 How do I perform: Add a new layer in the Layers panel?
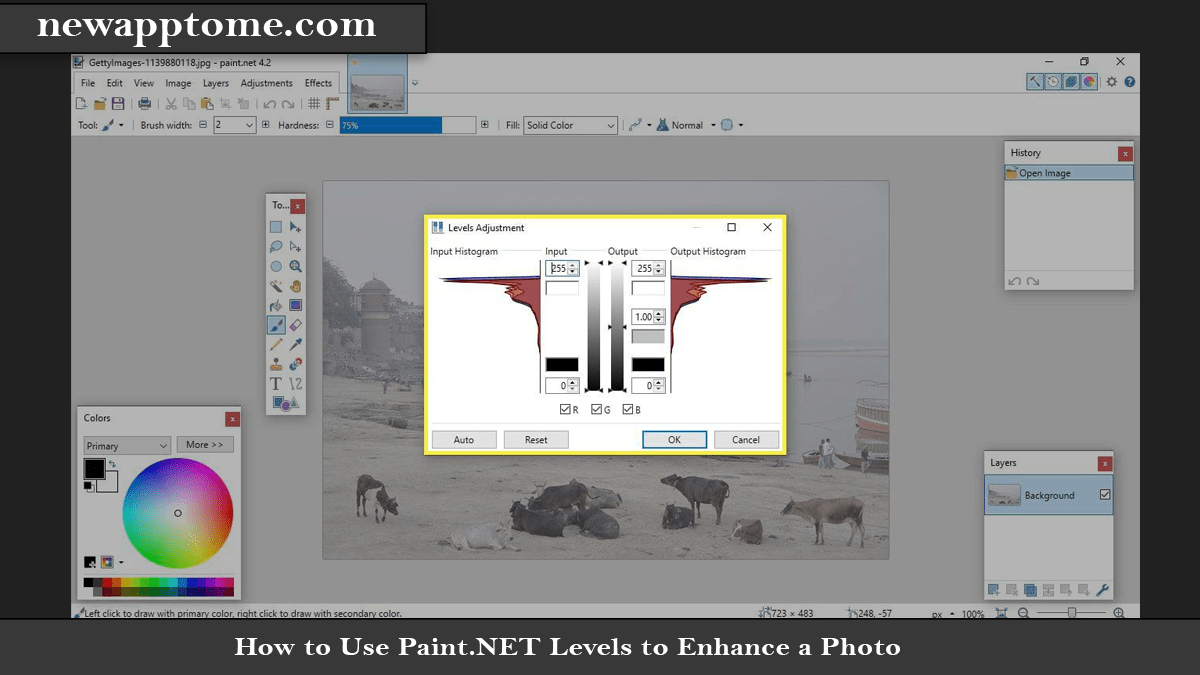pos(992,590)
